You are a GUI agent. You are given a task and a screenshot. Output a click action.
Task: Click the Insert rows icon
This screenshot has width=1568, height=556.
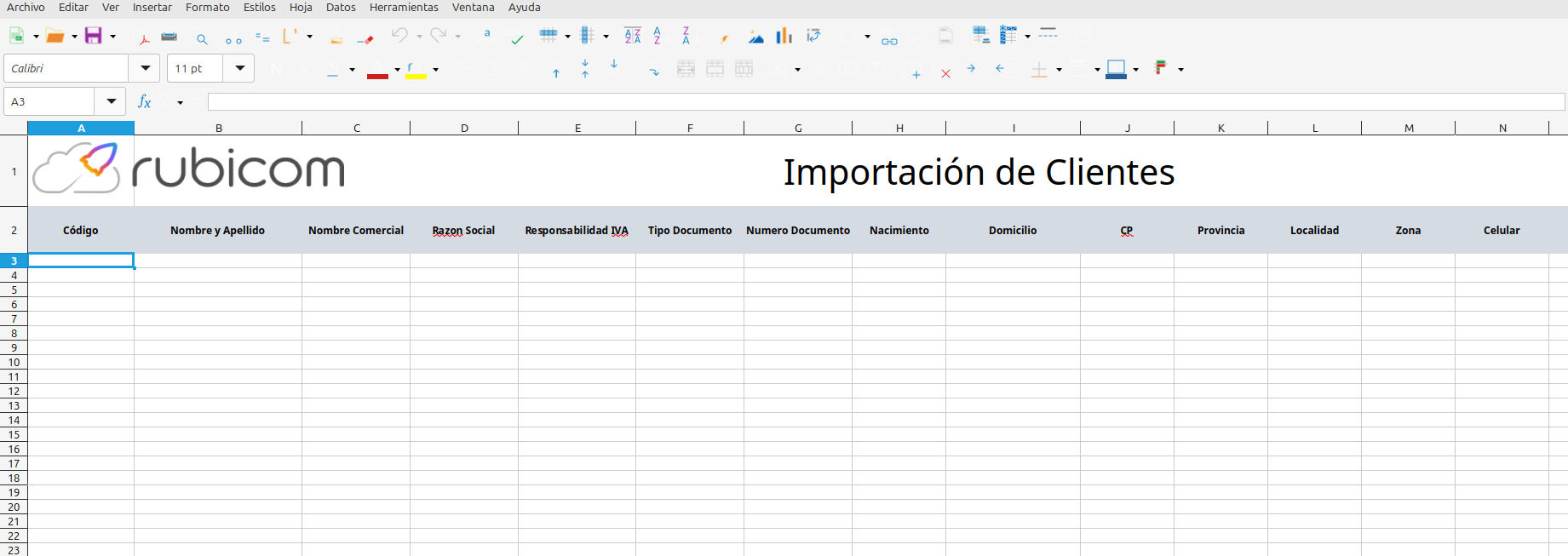549,36
